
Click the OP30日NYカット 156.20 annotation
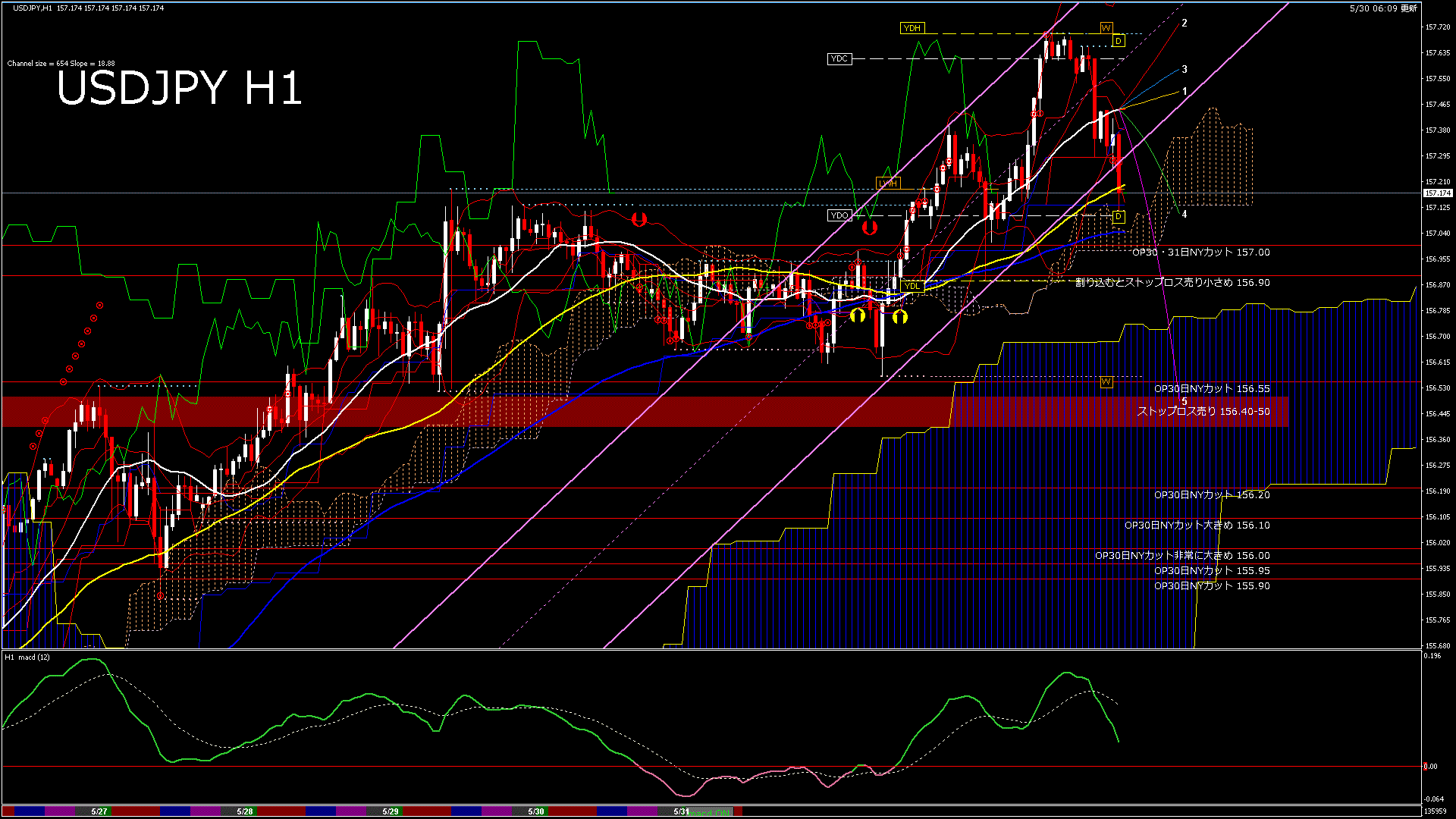click(1212, 494)
